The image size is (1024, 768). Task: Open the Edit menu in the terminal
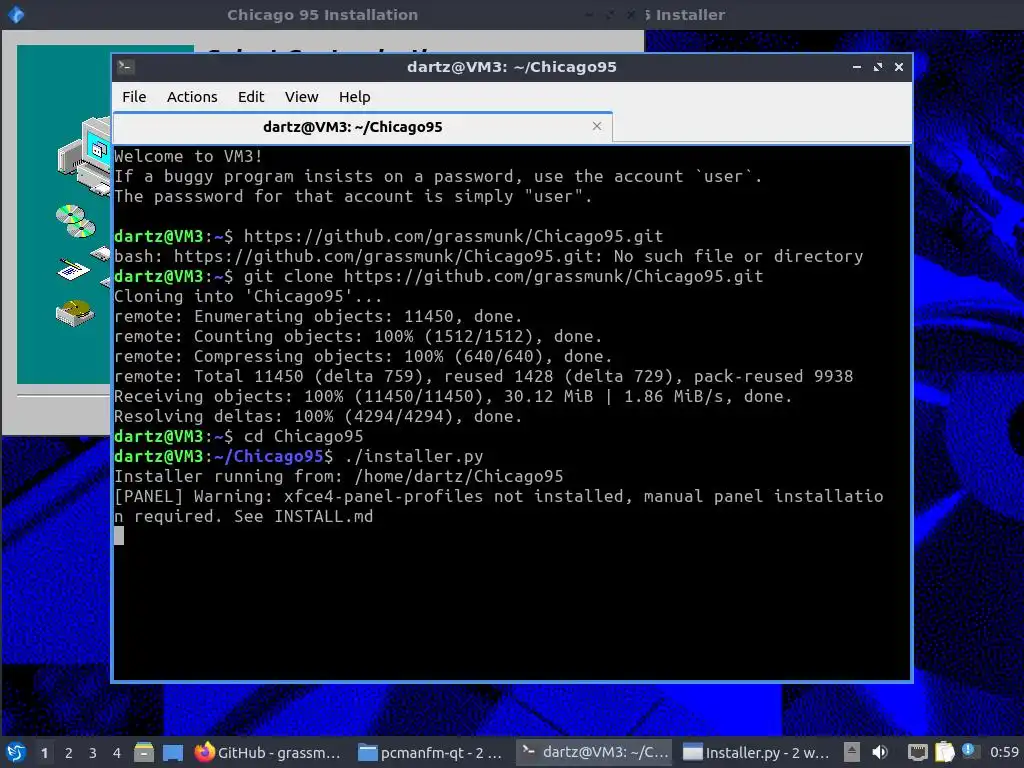(x=251, y=97)
